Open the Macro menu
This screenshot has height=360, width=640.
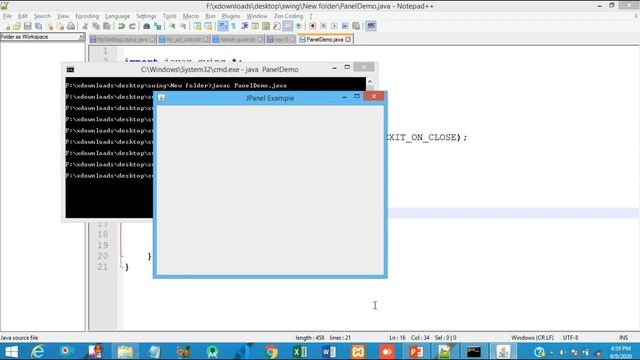pos(191,16)
